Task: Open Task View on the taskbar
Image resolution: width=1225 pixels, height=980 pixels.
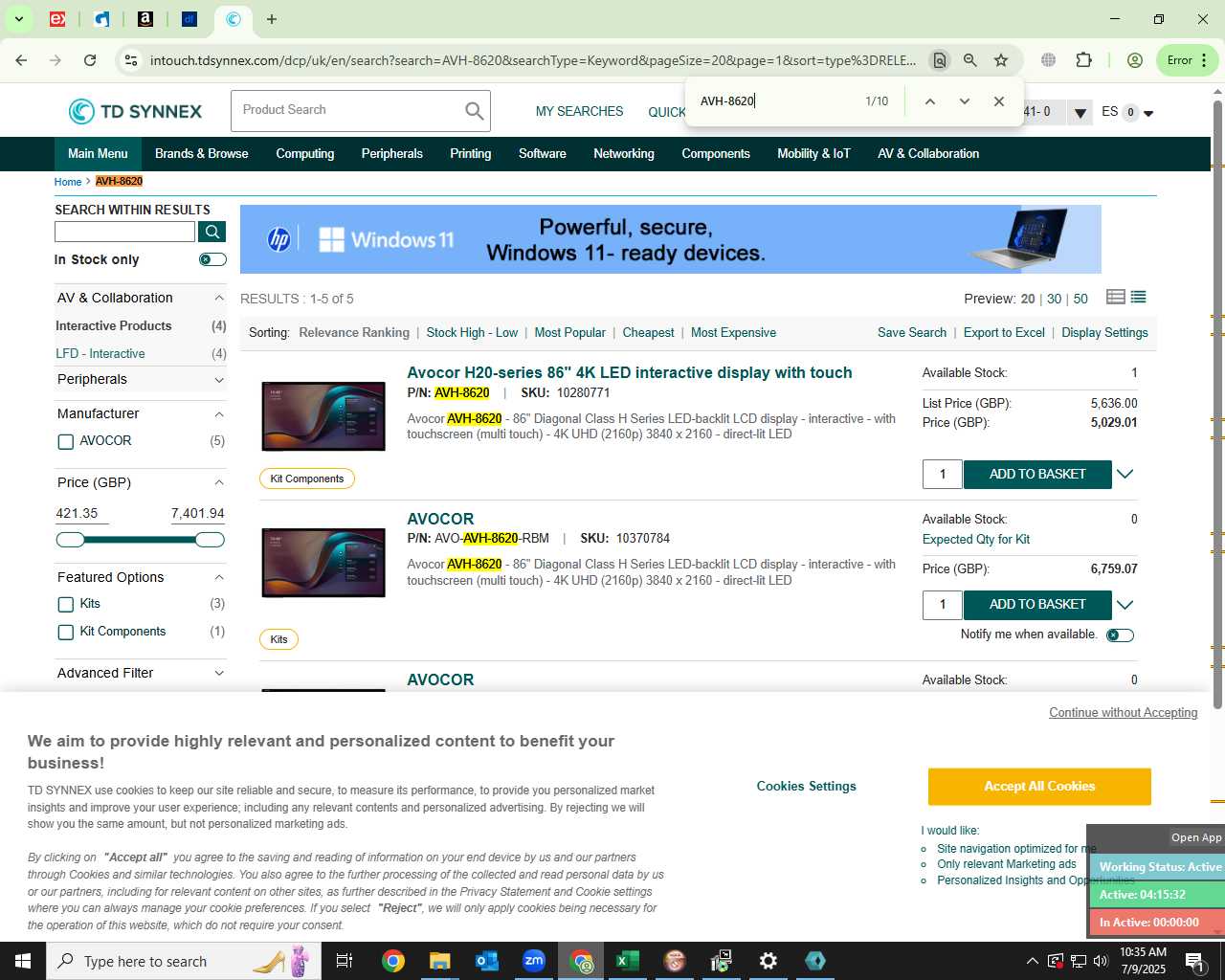Action: tap(345, 961)
